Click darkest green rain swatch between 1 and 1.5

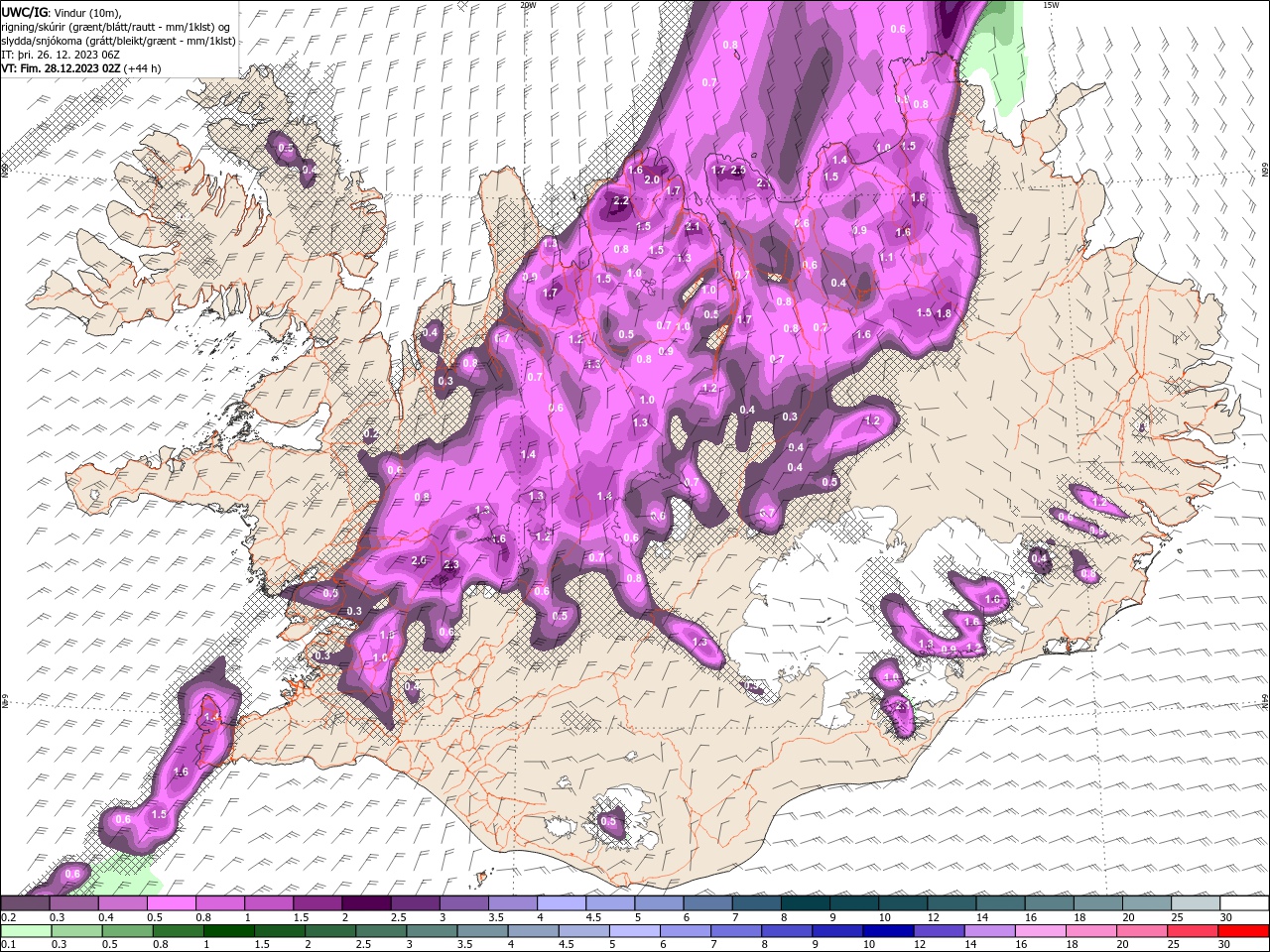click(228, 931)
